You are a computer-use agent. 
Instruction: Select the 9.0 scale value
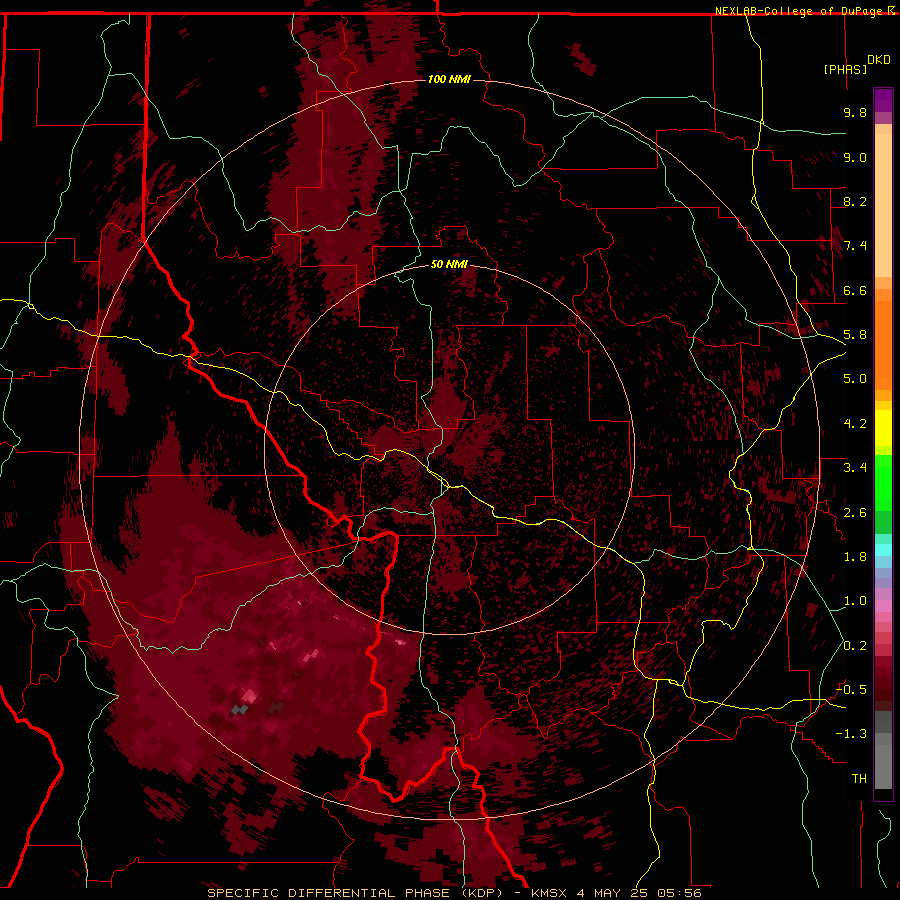[855, 157]
